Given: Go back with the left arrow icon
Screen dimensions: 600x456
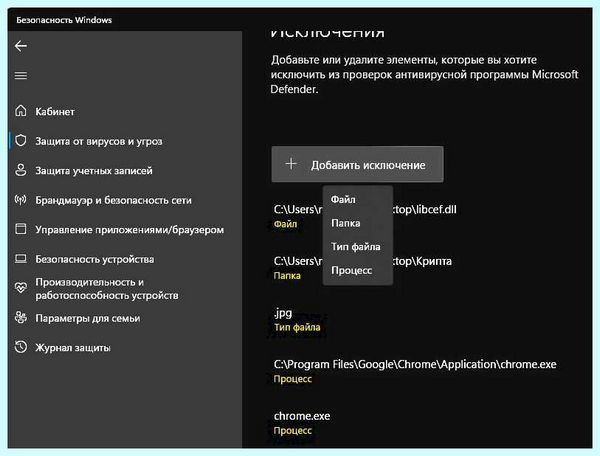Looking at the screenshot, I should (21, 46).
